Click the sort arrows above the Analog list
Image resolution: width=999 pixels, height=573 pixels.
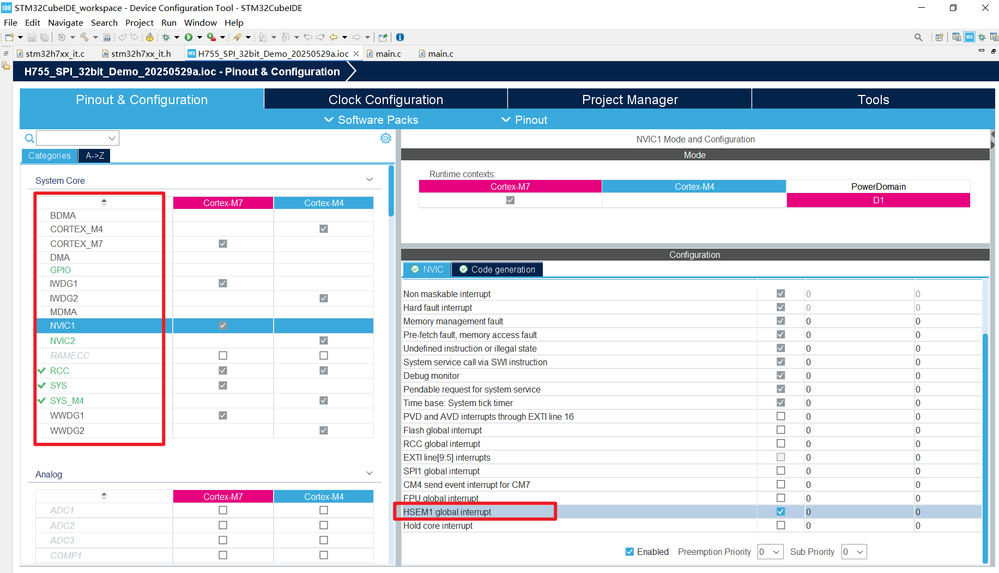point(104,495)
